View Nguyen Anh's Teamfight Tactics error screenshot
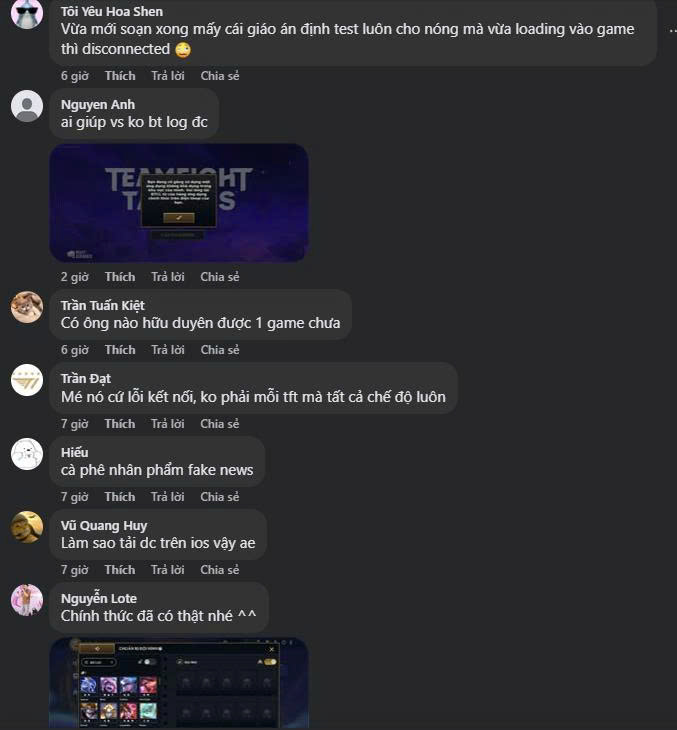 (x=179, y=203)
